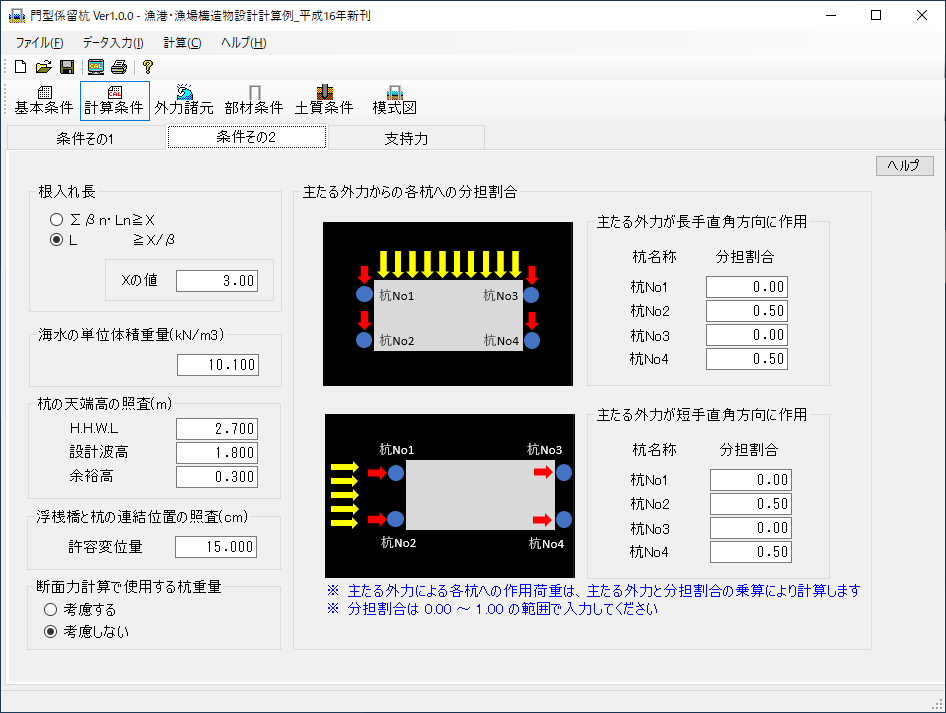Click the 余裕高 input field
Screen dimensions: 946x713
(217, 477)
